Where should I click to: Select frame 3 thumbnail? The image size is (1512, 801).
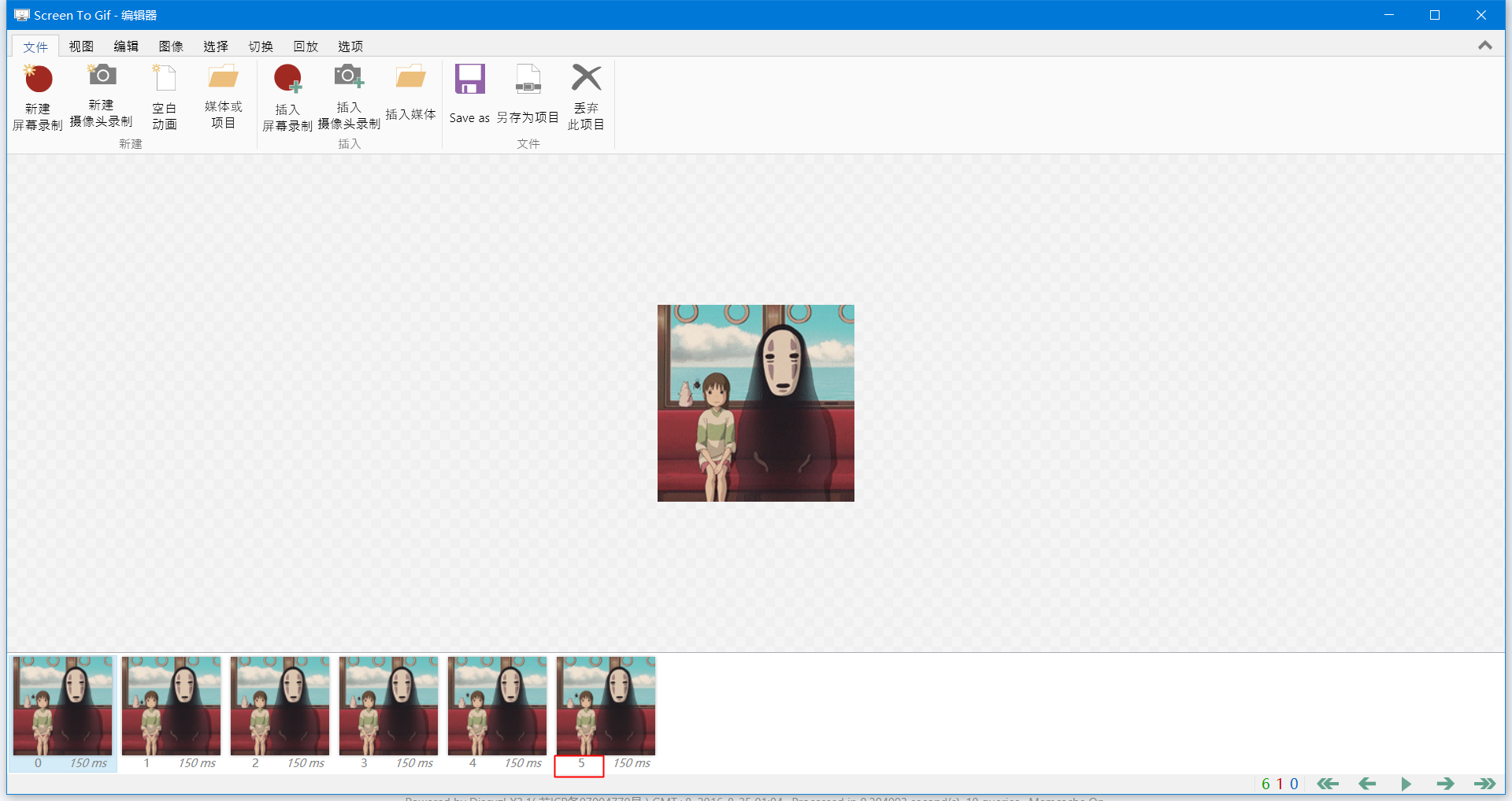tap(389, 706)
